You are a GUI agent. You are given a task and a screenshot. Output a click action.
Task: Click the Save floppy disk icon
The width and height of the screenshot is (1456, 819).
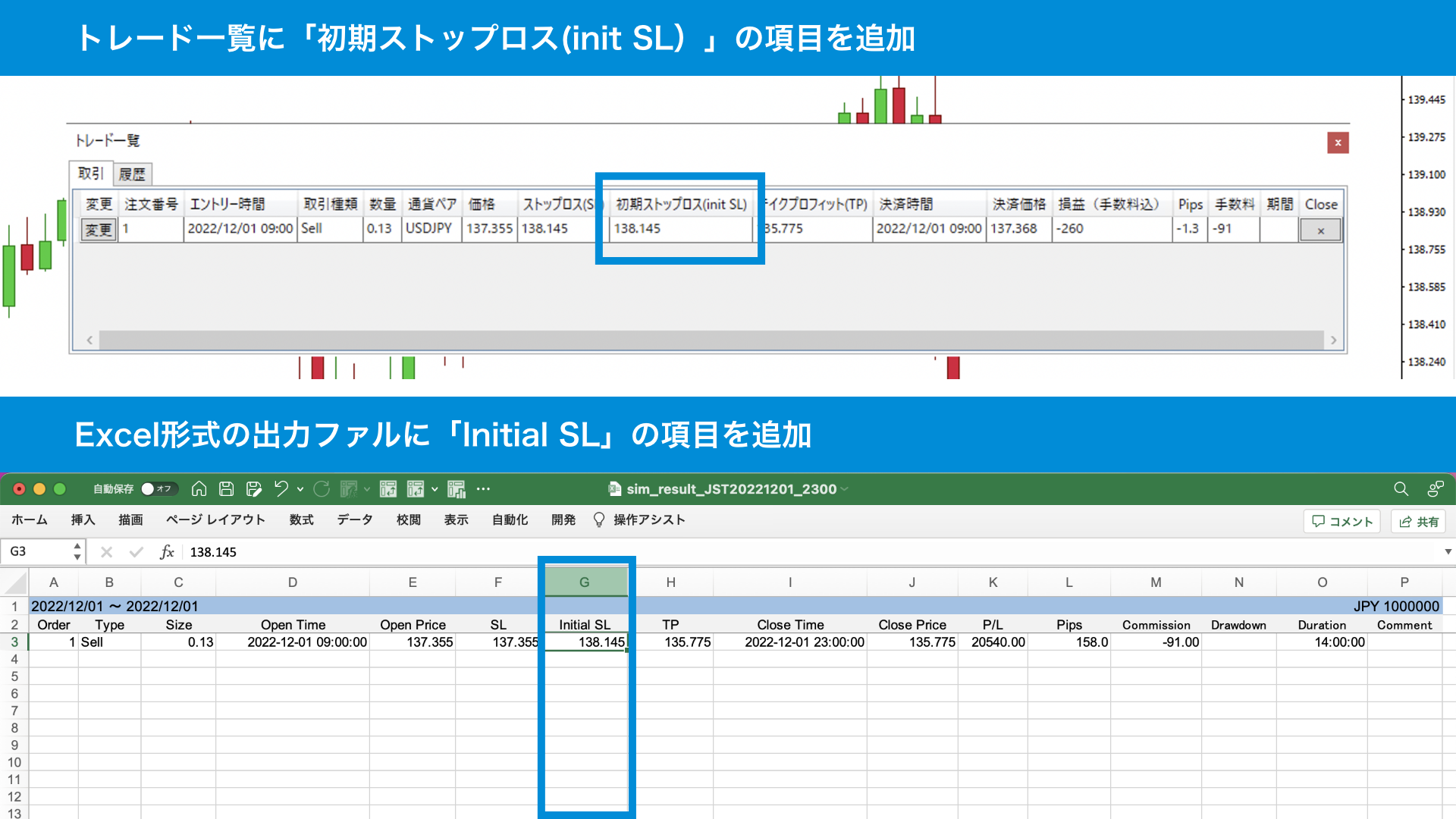tap(226, 489)
